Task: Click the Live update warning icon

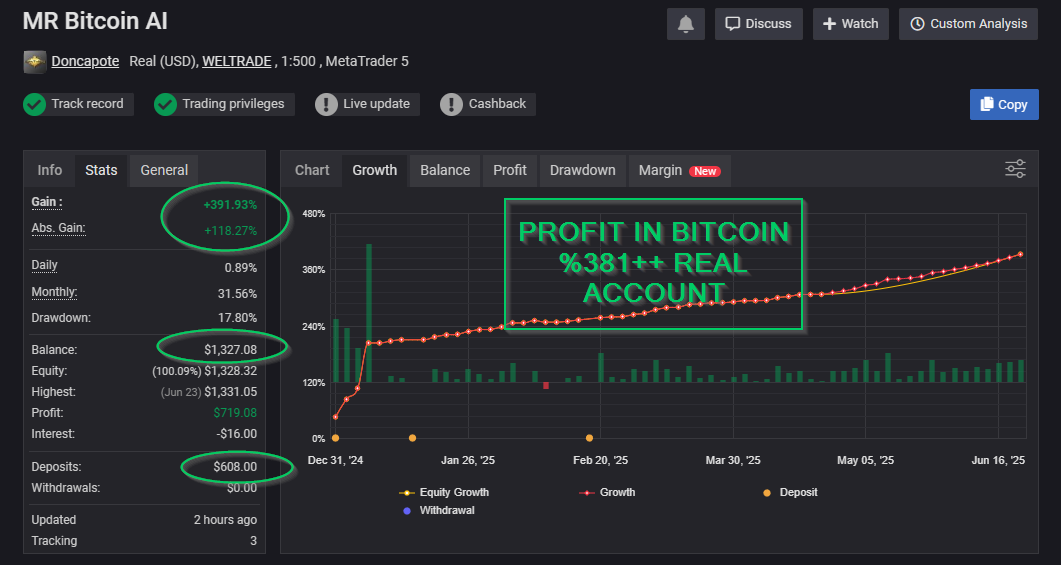Action: click(x=326, y=104)
